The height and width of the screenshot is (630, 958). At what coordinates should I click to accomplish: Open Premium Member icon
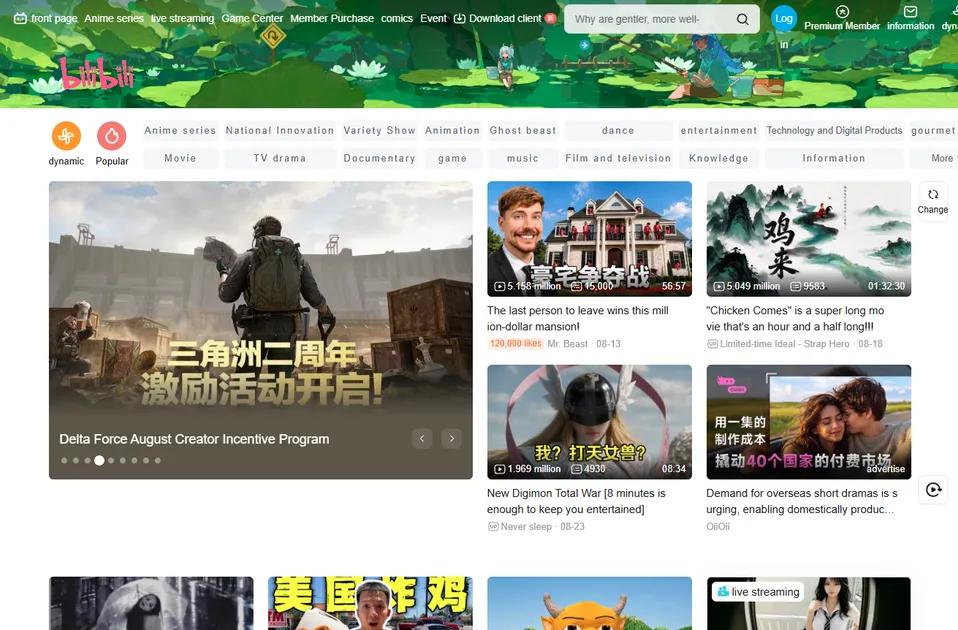pyautogui.click(x=842, y=12)
